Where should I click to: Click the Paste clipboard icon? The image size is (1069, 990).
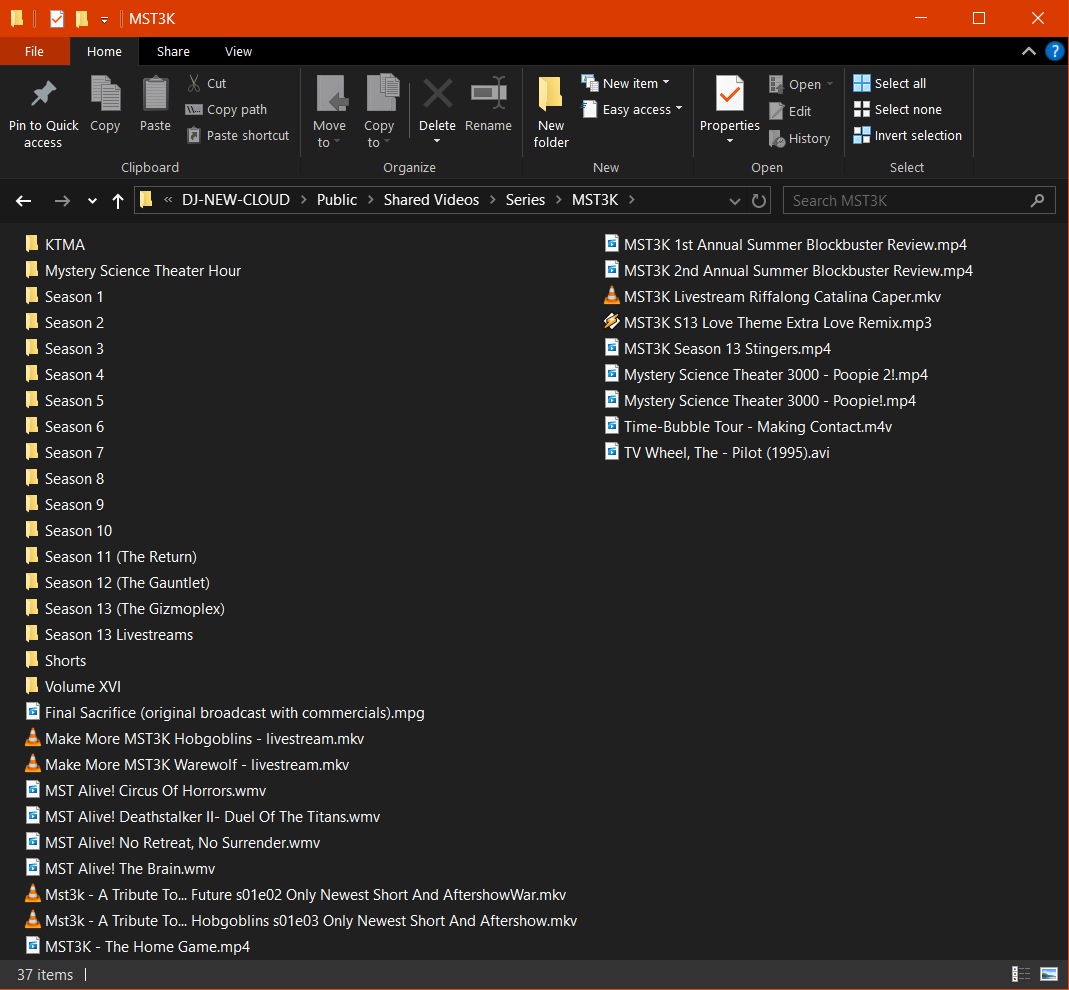155,93
